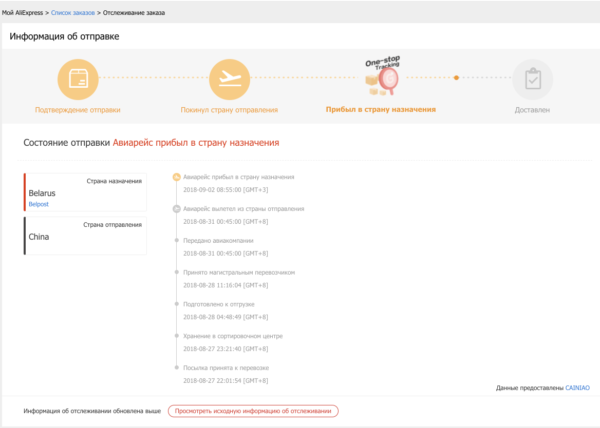Click the orange arrival marker in timeline
Screen dimensions: 600x428
tap(176, 177)
